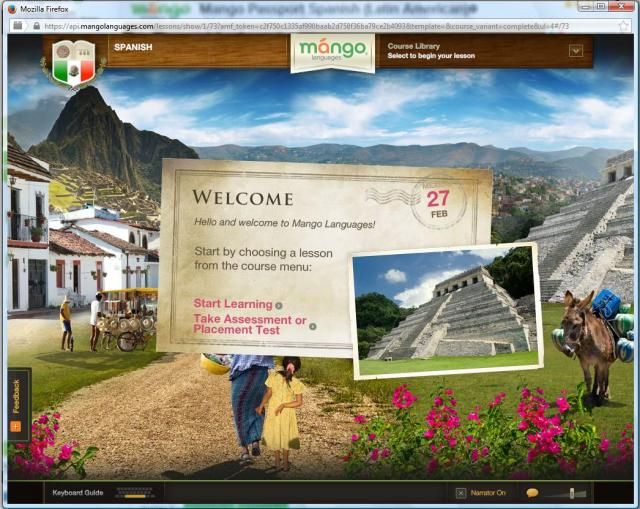Minimize the Firefox window

click(x=586, y=6)
